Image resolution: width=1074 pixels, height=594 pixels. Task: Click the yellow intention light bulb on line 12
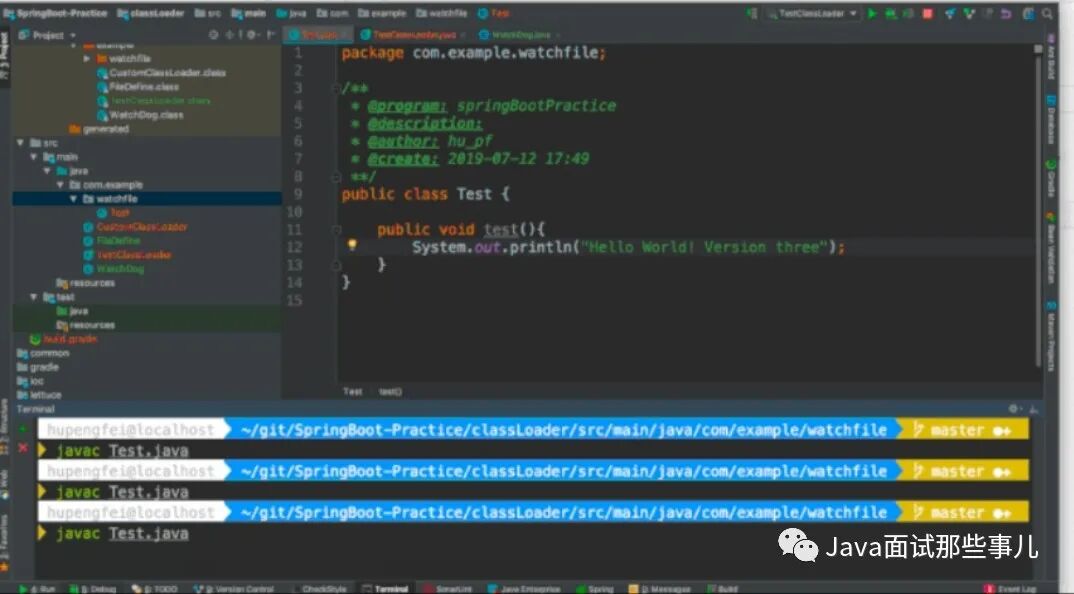[352, 245]
